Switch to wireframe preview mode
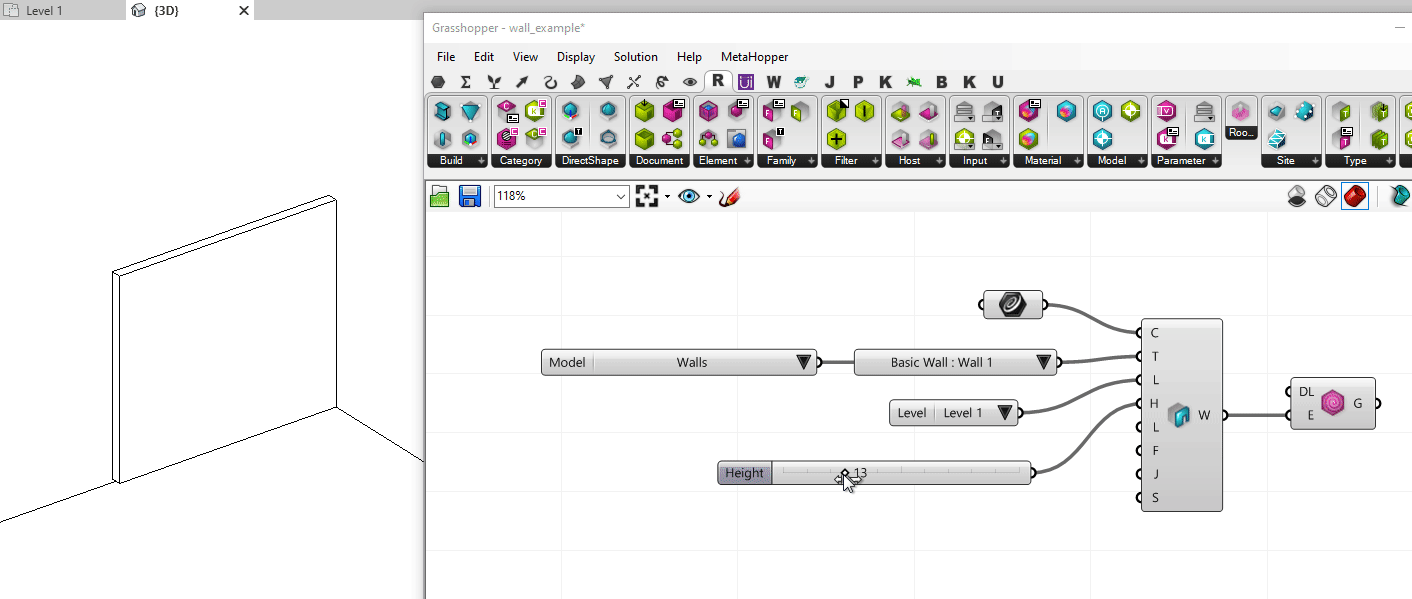This screenshot has height=599, width=1412. [1325, 197]
